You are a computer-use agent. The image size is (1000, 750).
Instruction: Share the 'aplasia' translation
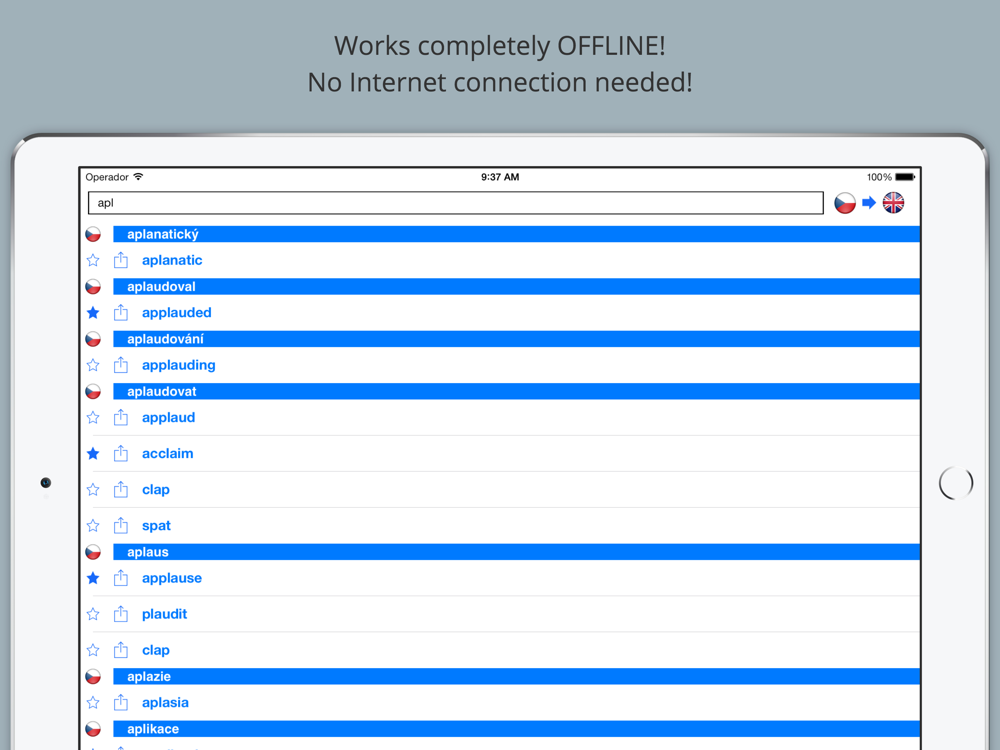coord(121,703)
